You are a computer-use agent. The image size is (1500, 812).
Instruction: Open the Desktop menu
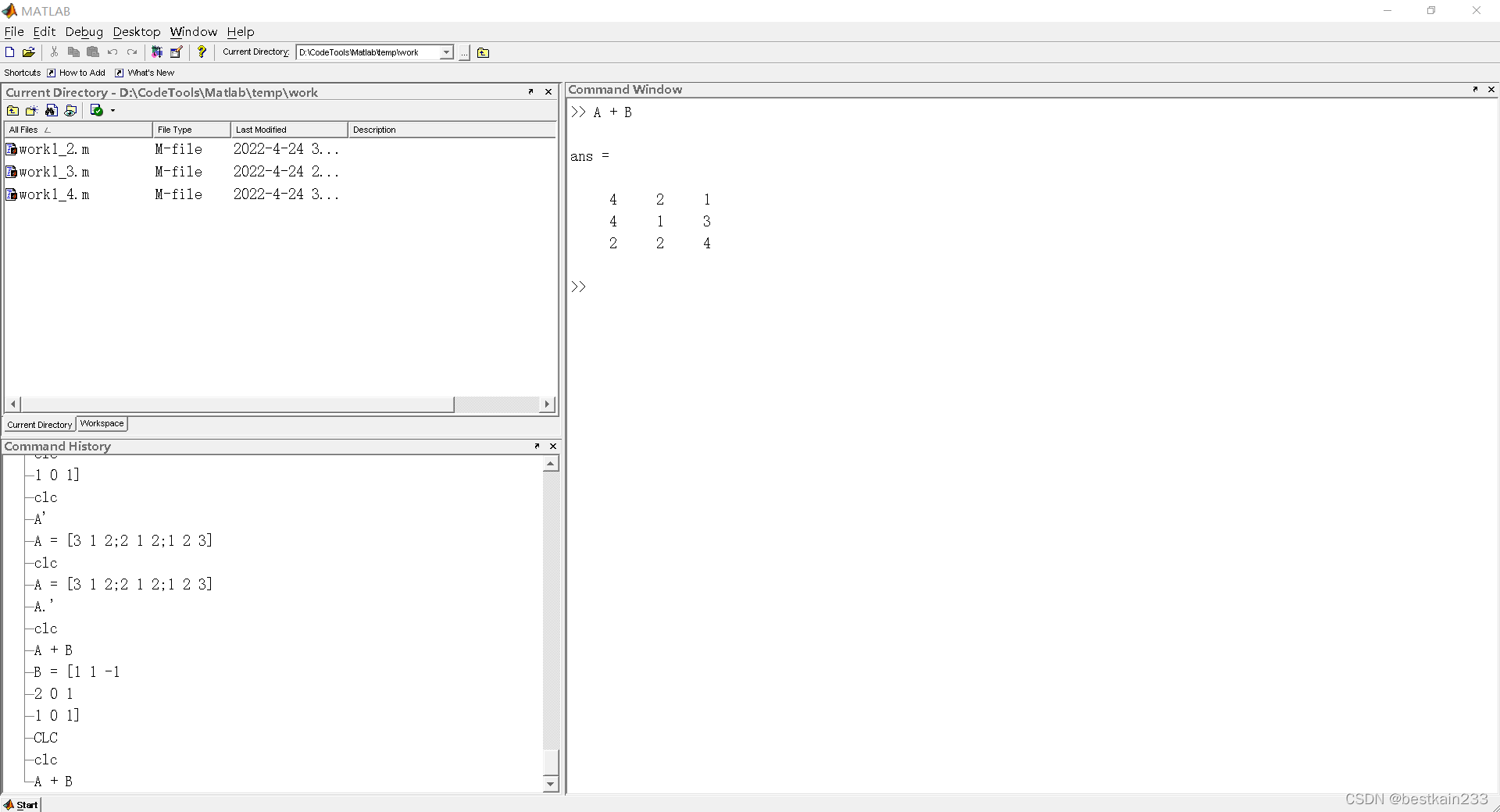click(x=137, y=31)
